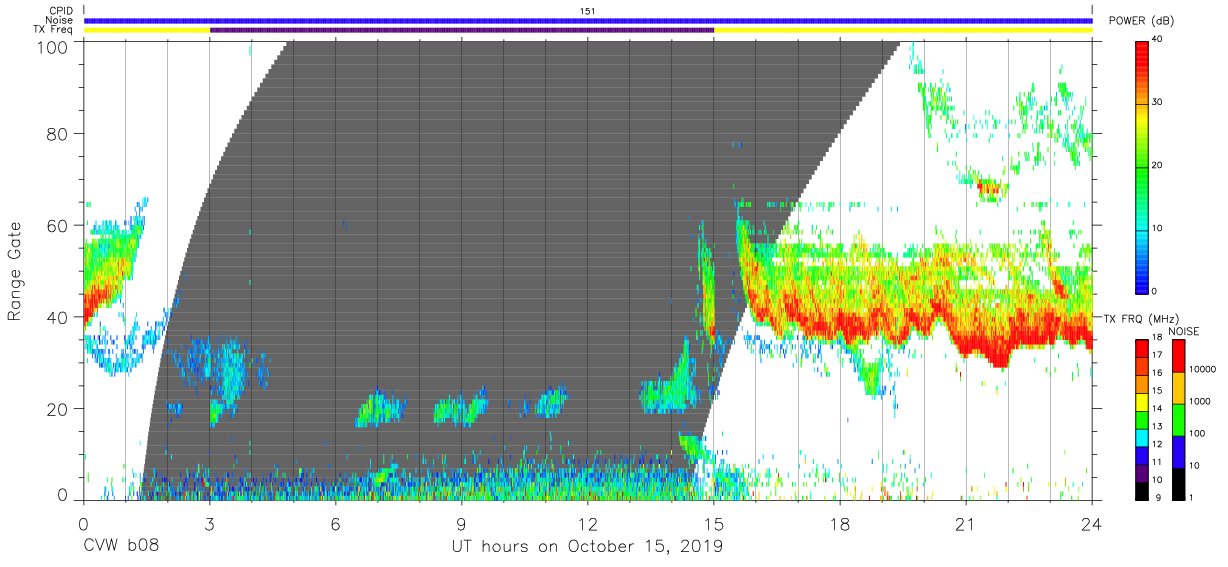Click the 24 tick on UT hours axis

pos(1092,522)
